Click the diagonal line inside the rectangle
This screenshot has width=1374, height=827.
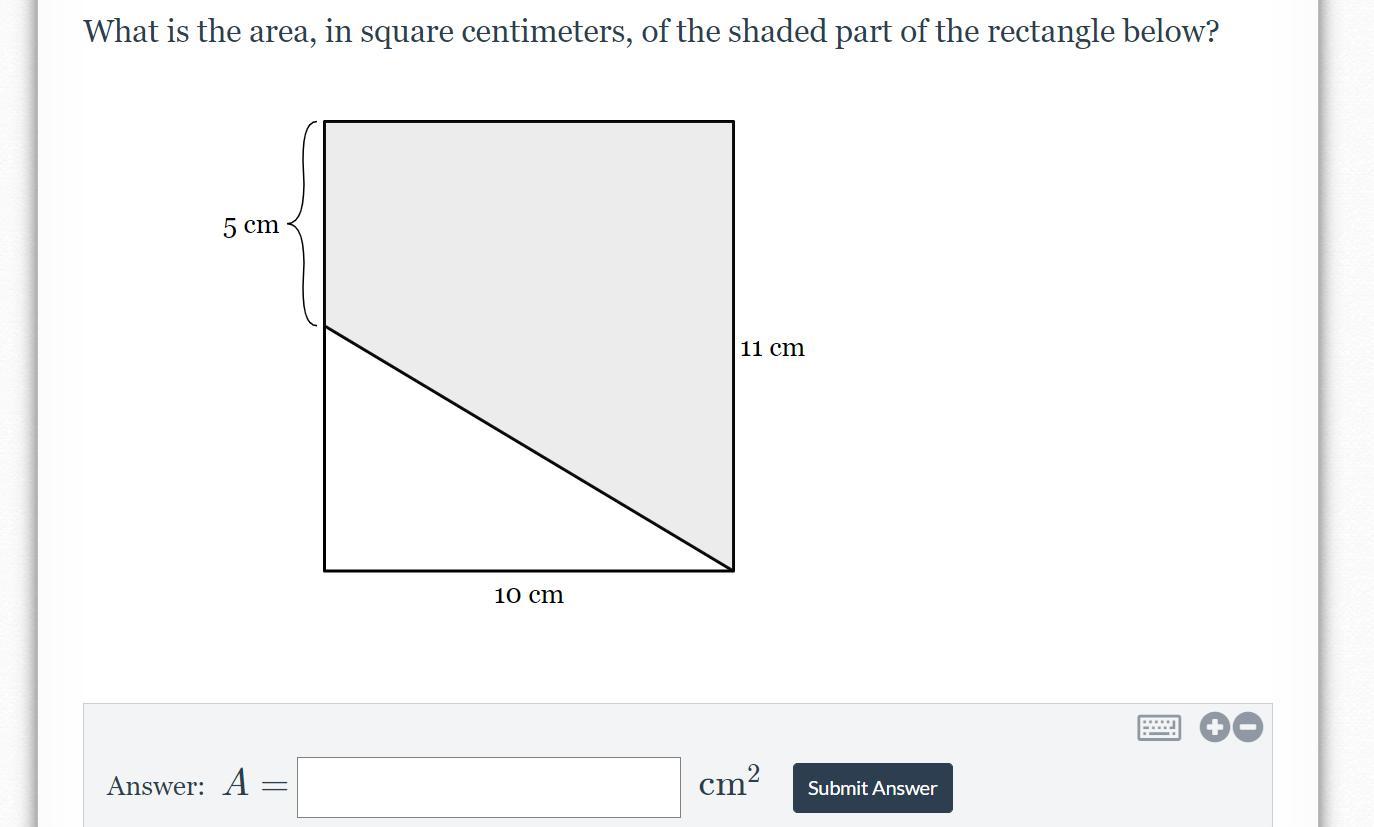529,448
